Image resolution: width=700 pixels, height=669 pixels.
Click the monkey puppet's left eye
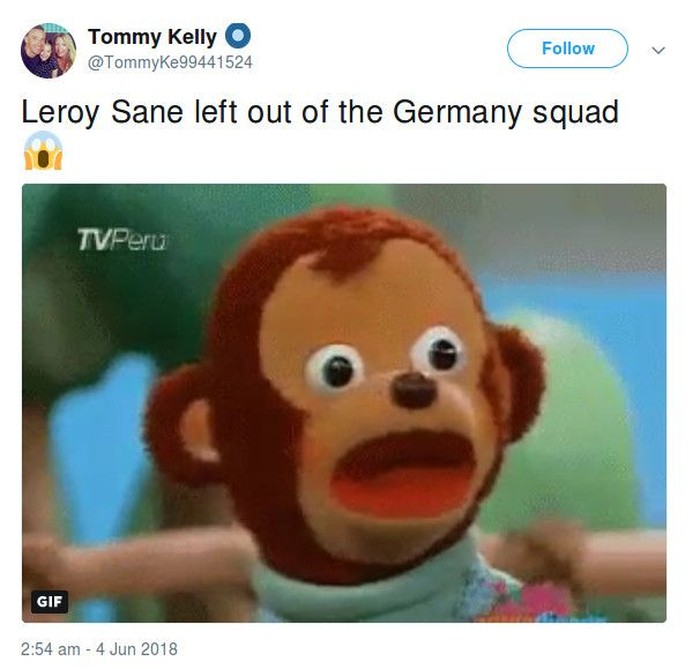(335, 370)
